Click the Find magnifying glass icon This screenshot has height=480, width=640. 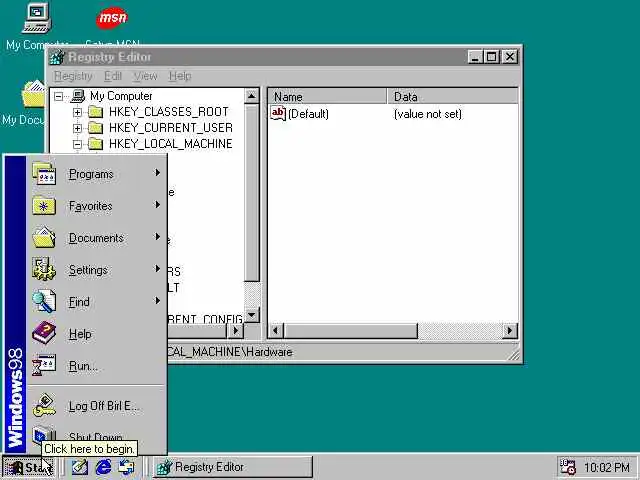pyautogui.click(x=44, y=302)
